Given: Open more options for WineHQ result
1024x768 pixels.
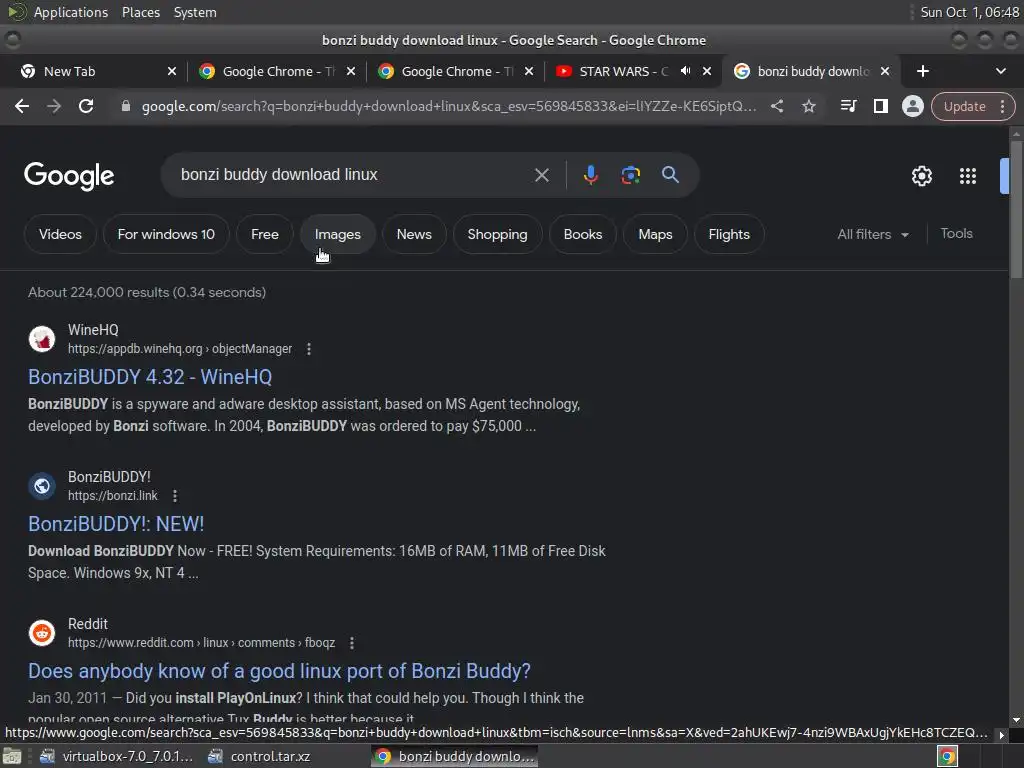Looking at the screenshot, I should tap(309, 349).
